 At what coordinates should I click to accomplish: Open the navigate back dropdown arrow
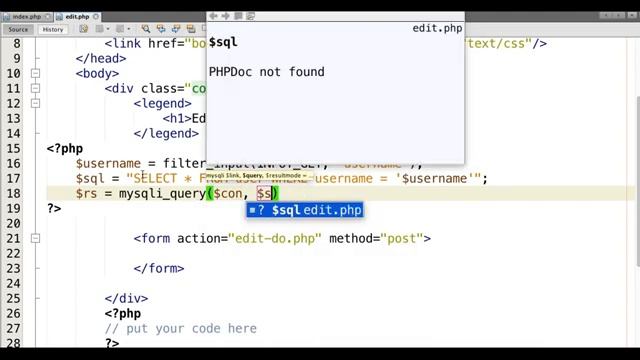coord(108,29)
